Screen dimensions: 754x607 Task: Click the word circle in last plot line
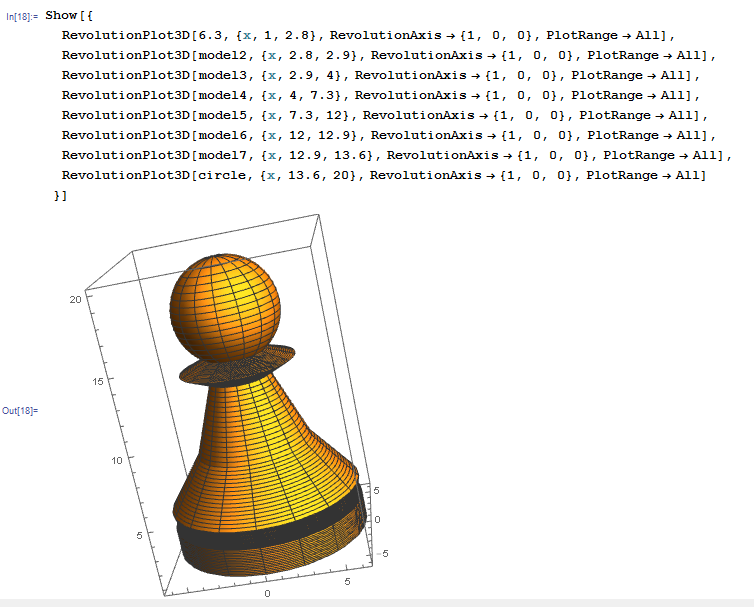[222, 176]
